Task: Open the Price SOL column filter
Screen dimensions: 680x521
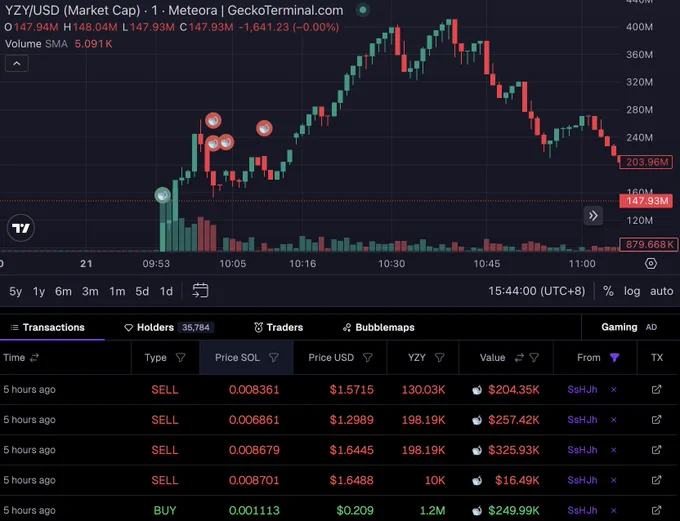Action: click(x=274, y=357)
